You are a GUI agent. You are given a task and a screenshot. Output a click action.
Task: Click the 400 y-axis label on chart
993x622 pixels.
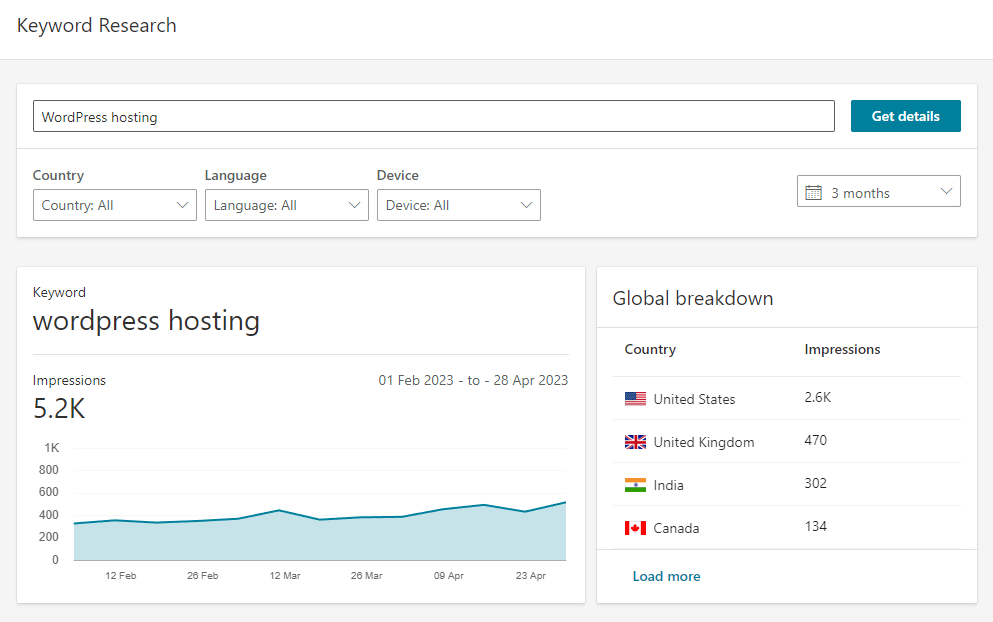pos(48,515)
